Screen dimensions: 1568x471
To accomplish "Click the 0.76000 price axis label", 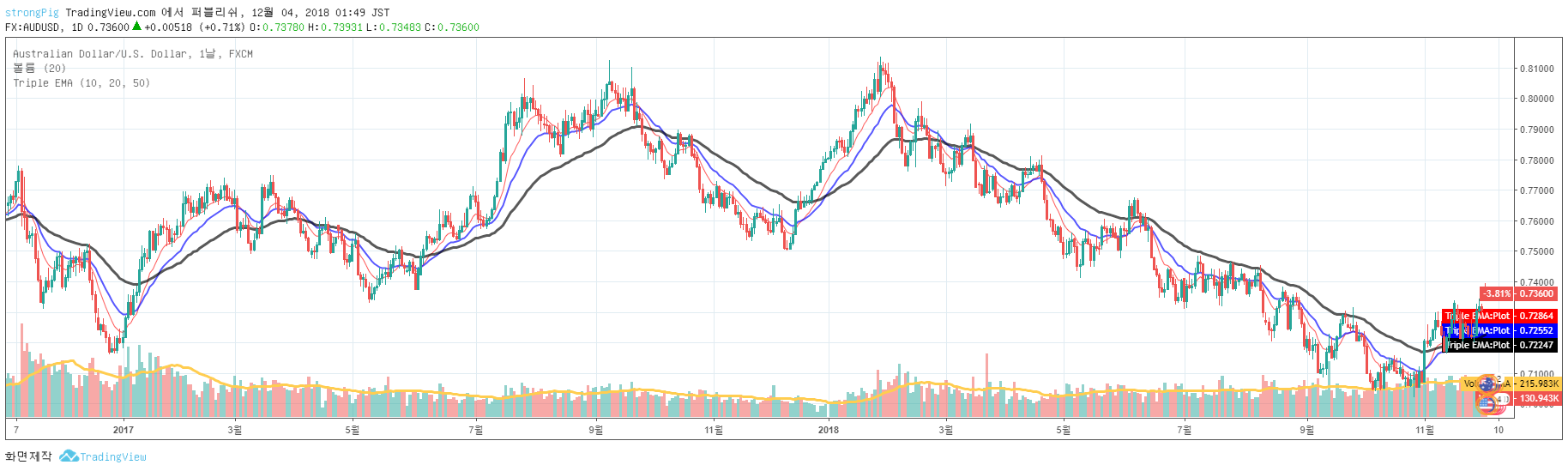I will pyautogui.click(x=1536, y=221).
